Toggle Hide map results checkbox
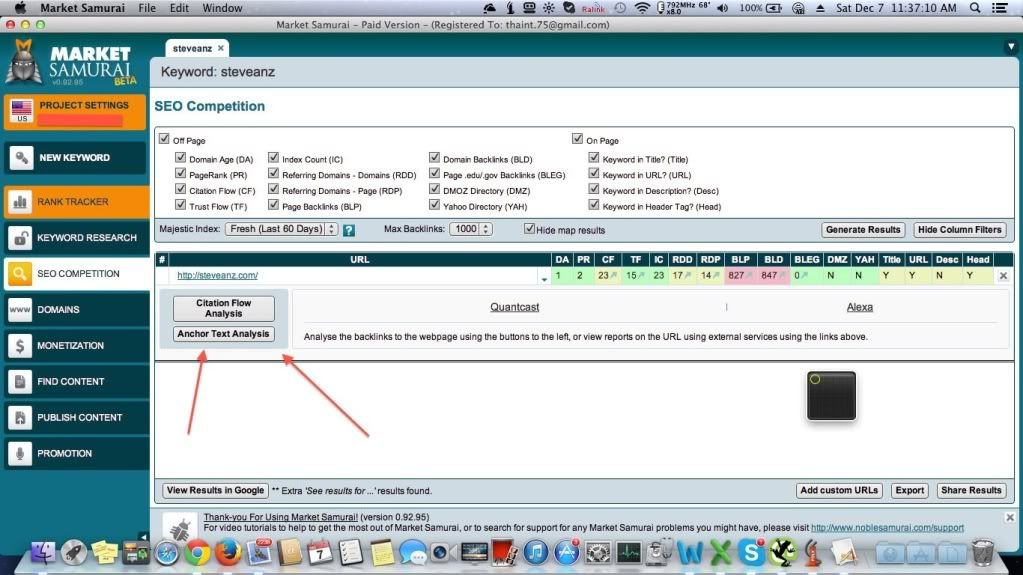1023x575 pixels. [529, 228]
